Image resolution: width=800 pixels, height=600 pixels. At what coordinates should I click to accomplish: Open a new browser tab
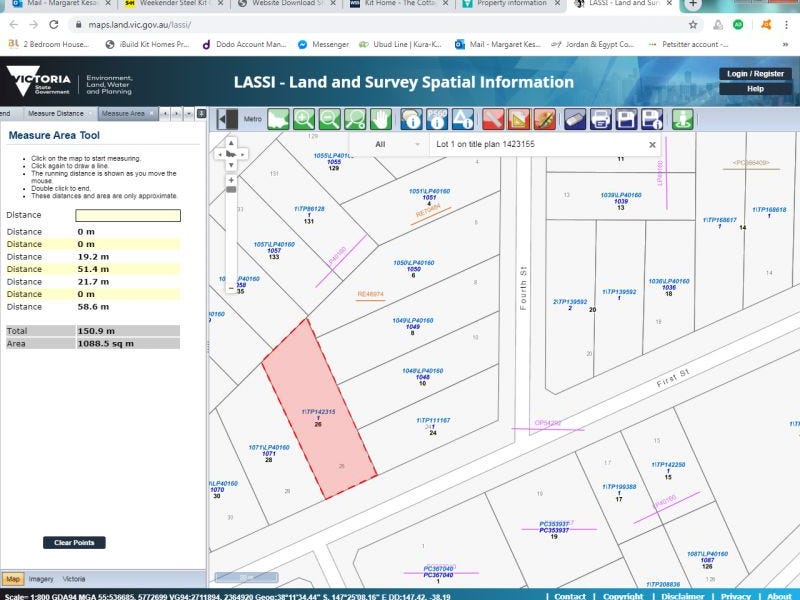click(693, 4)
